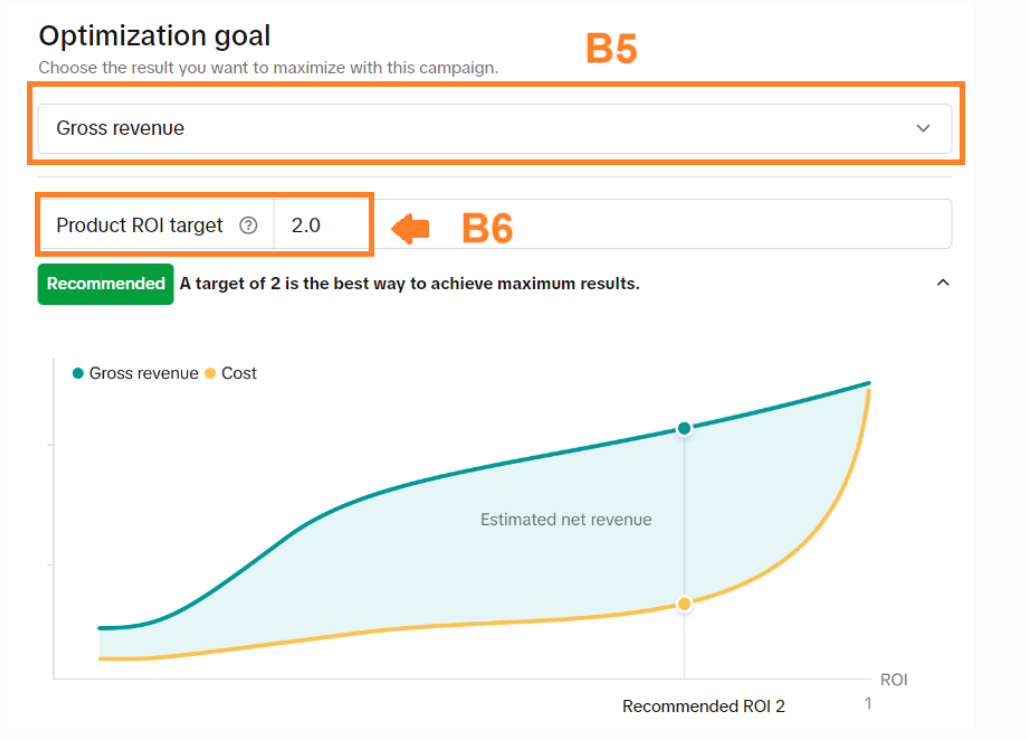1028x739 pixels.
Task: Click the green Recommended badge
Action: click(105, 284)
